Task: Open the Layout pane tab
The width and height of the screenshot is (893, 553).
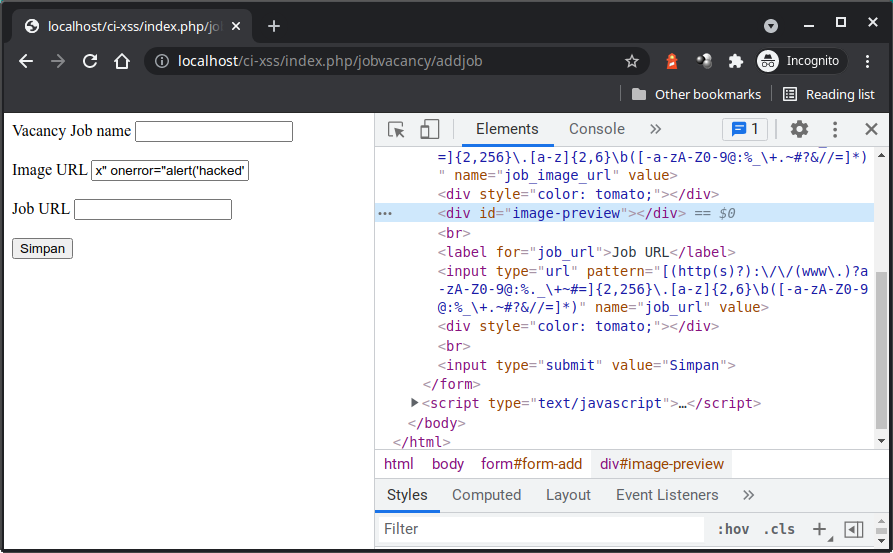Action: click(x=568, y=495)
